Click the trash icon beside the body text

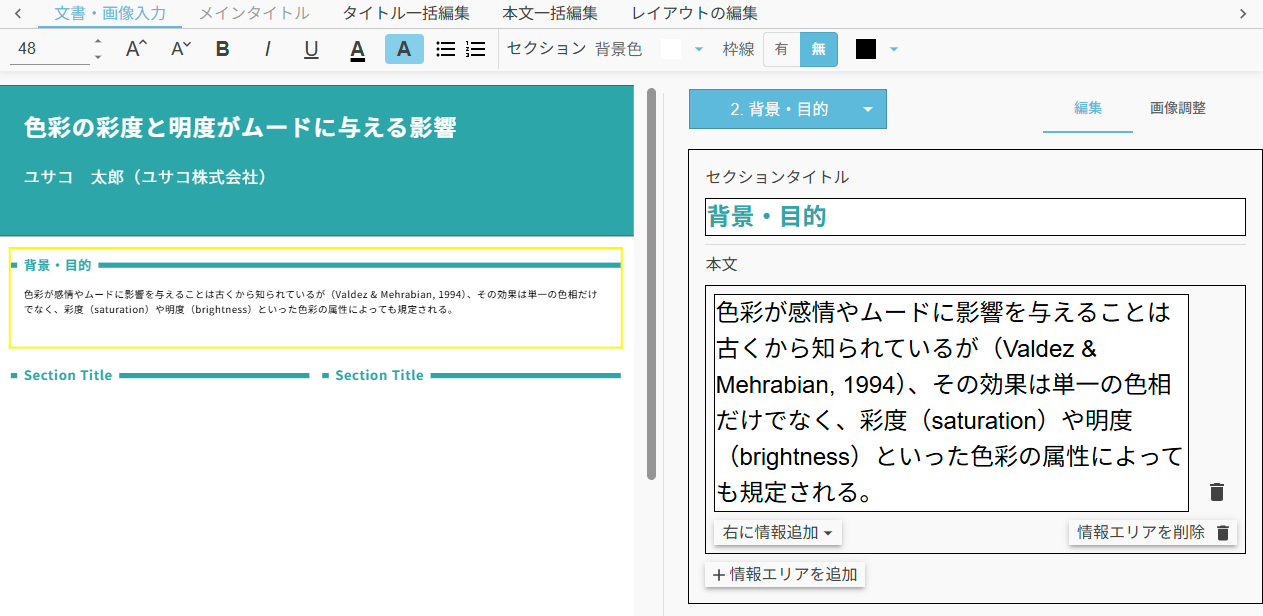coord(1216,492)
